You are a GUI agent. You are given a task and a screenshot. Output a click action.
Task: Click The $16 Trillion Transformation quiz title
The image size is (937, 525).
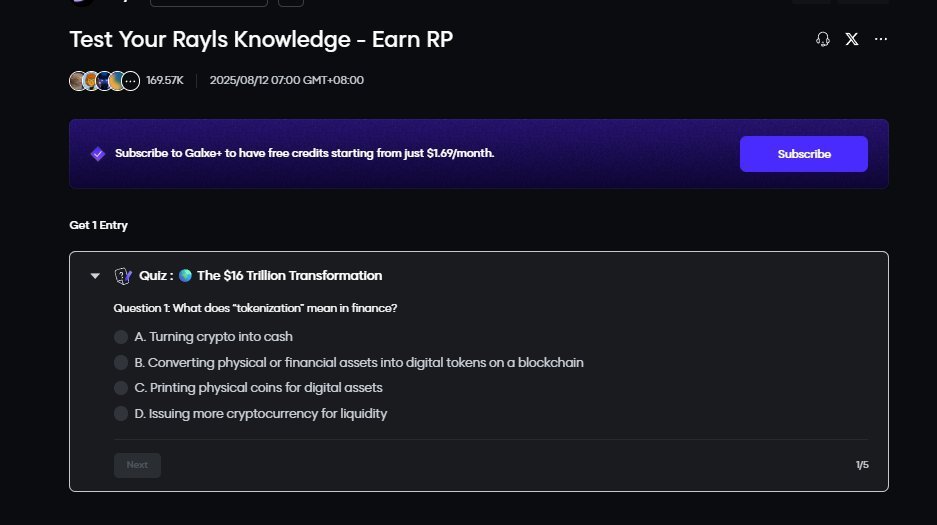click(290, 276)
